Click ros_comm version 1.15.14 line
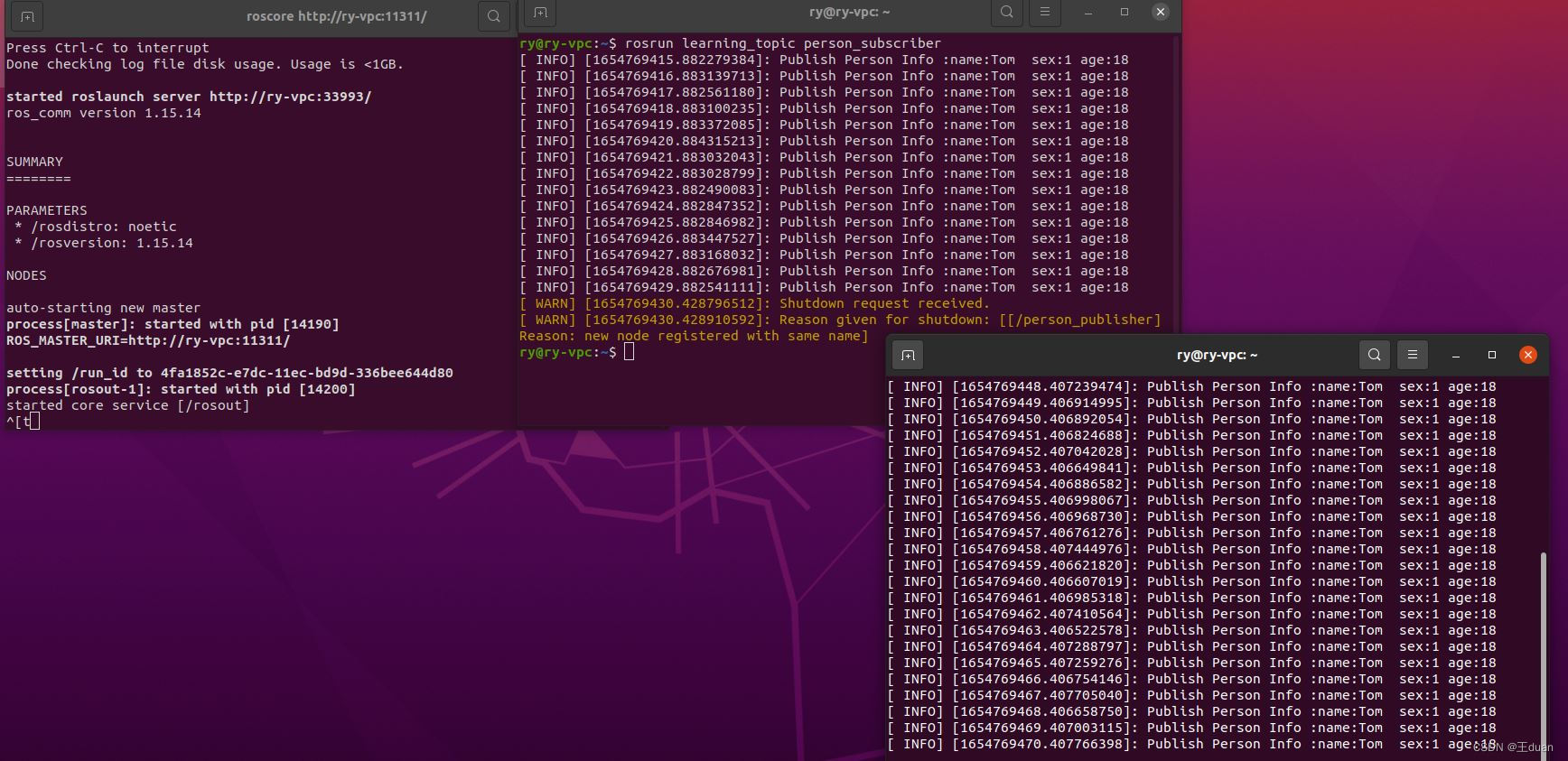 104,113
